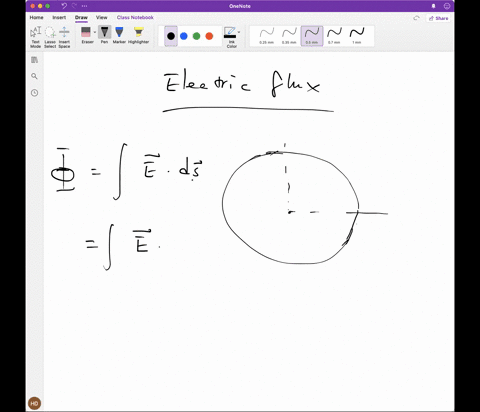Set pen thickness to 0.5 mm
Screen dimensions: 480x412
[312, 36]
